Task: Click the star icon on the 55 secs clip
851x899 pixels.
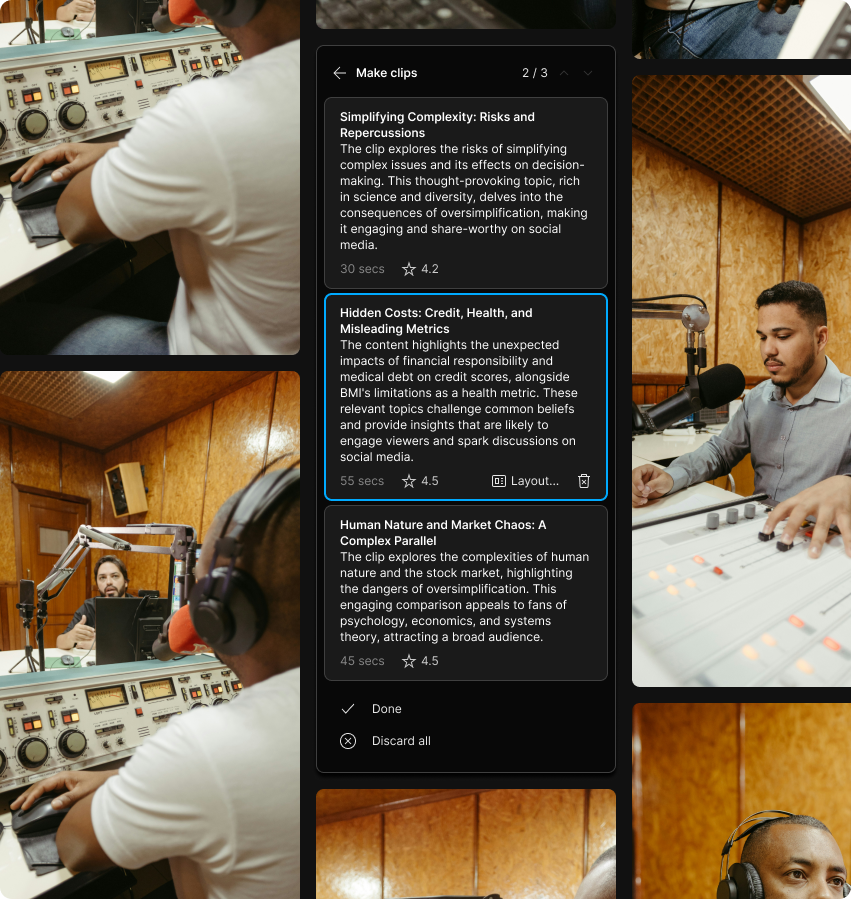Action: [x=409, y=481]
